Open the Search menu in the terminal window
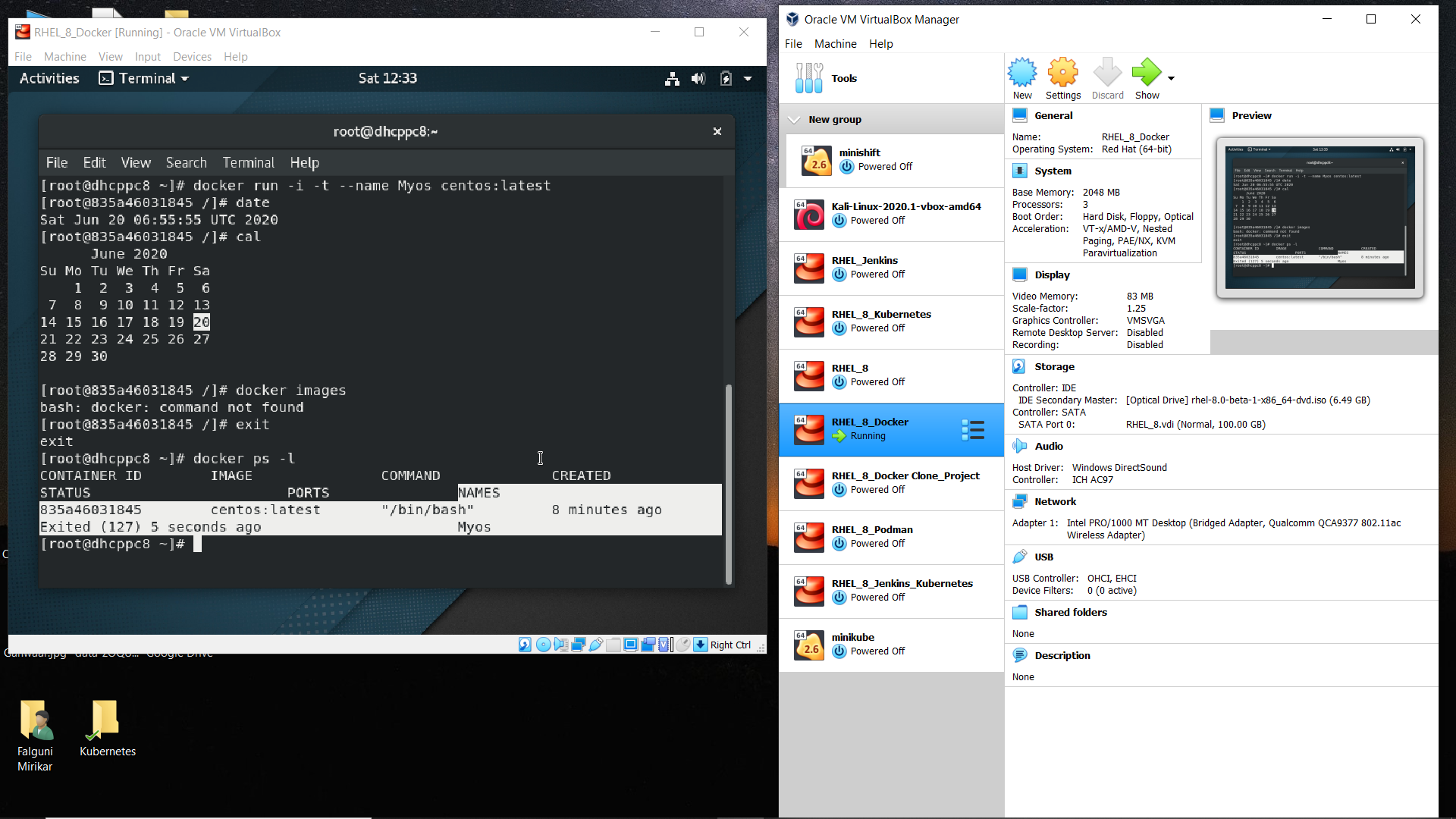 [186, 162]
